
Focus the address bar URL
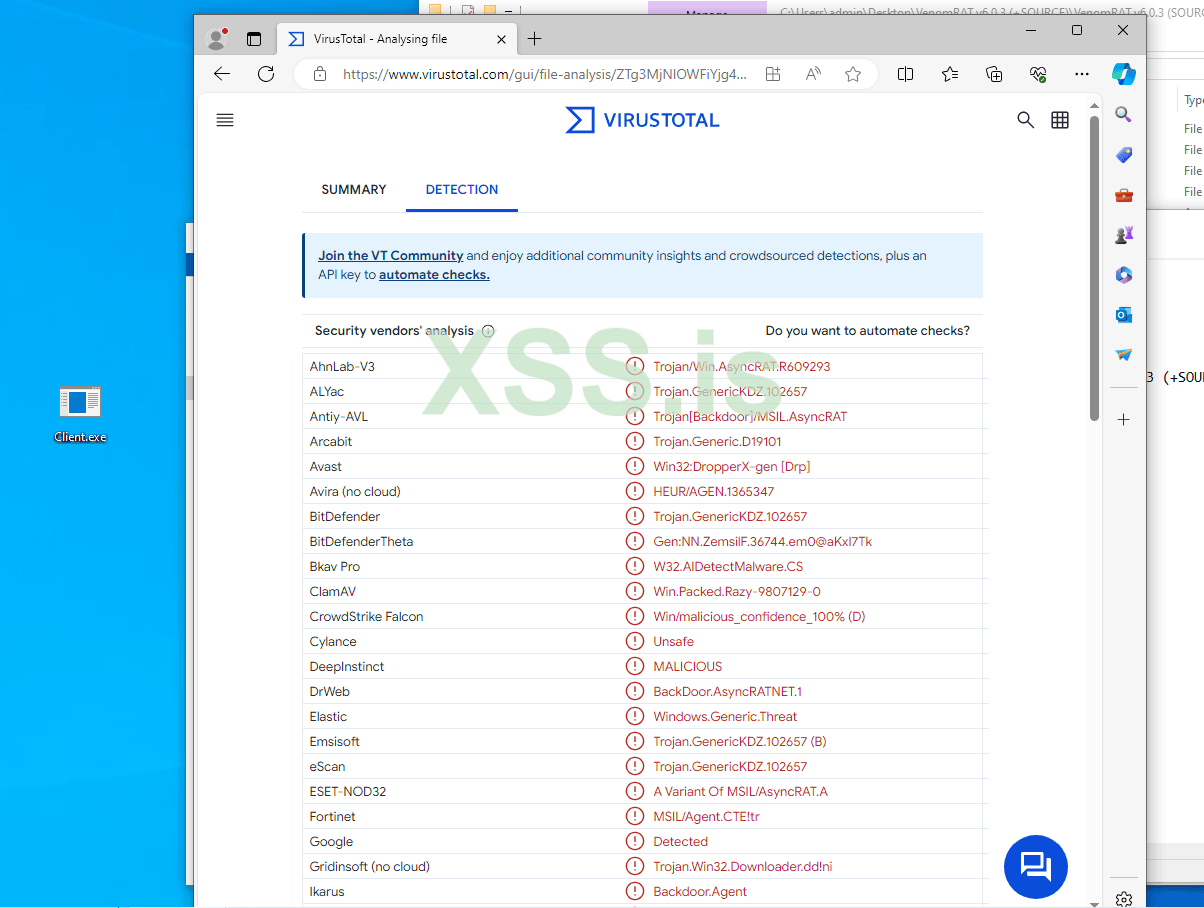click(545, 74)
